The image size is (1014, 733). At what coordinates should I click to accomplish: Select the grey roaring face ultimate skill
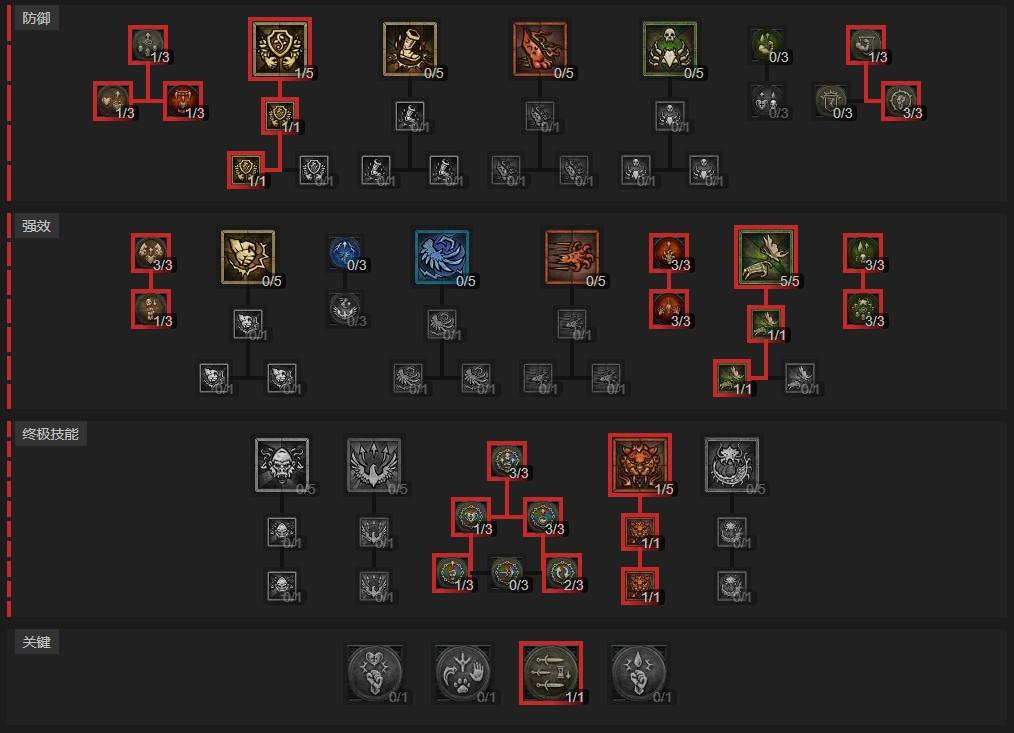pos(282,465)
